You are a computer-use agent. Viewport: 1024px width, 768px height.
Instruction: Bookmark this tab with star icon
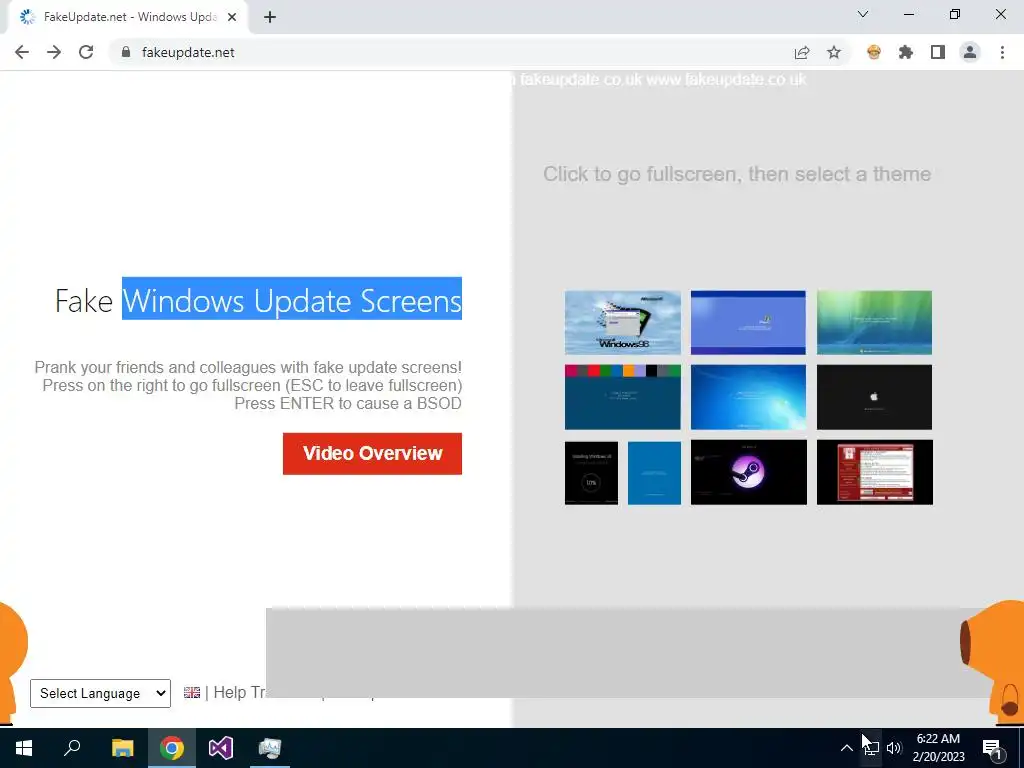(834, 52)
